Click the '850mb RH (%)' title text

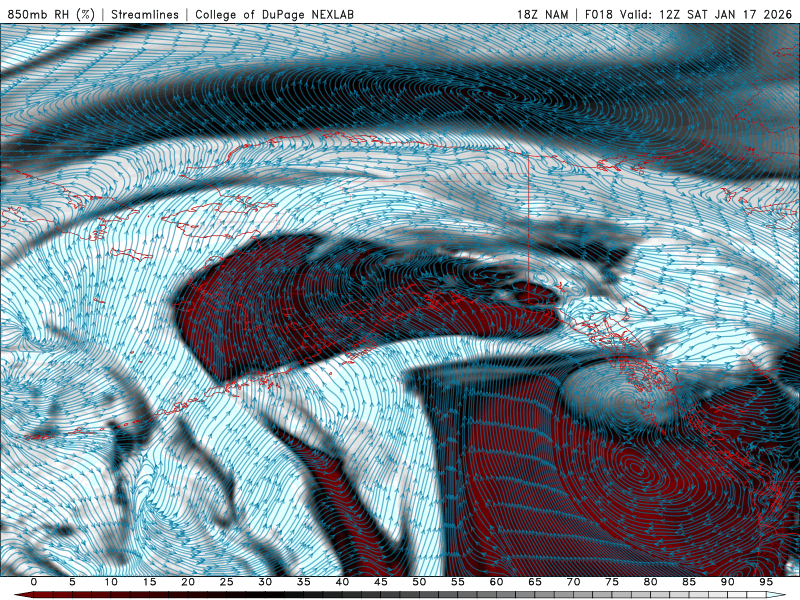point(51,15)
